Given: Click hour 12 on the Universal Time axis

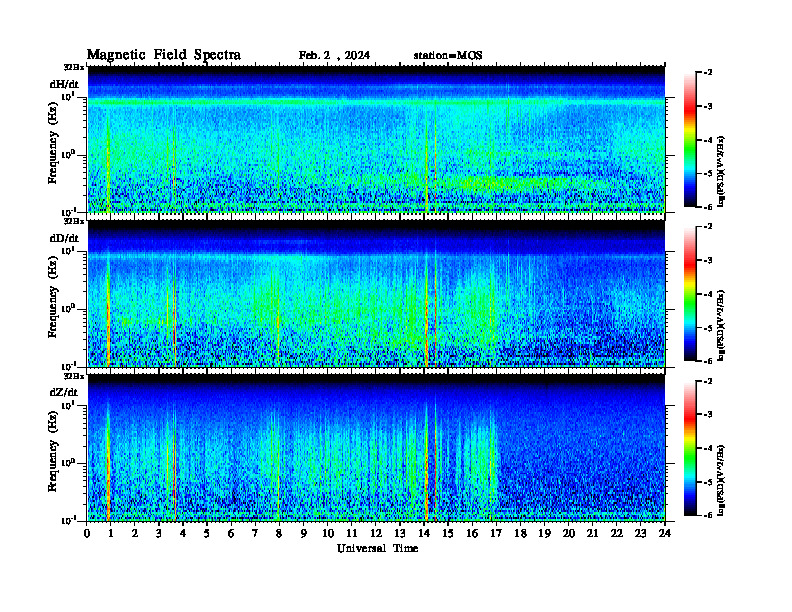Looking at the screenshot, I should pyautogui.click(x=375, y=533).
